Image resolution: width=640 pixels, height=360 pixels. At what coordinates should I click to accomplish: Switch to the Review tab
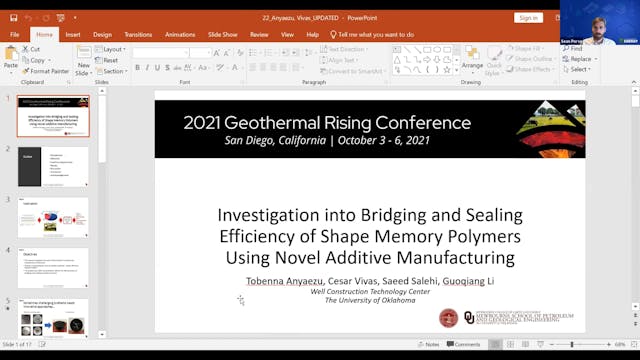pyautogui.click(x=259, y=35)
